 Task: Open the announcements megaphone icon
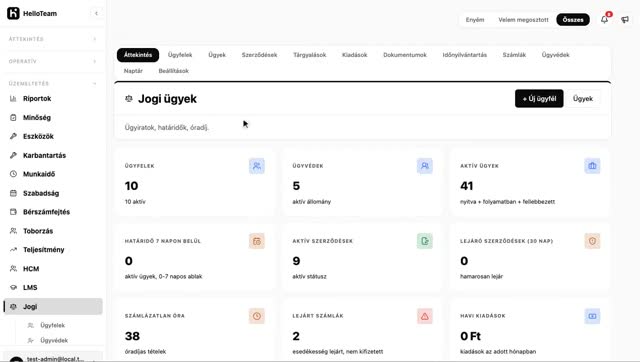point(625,20)
